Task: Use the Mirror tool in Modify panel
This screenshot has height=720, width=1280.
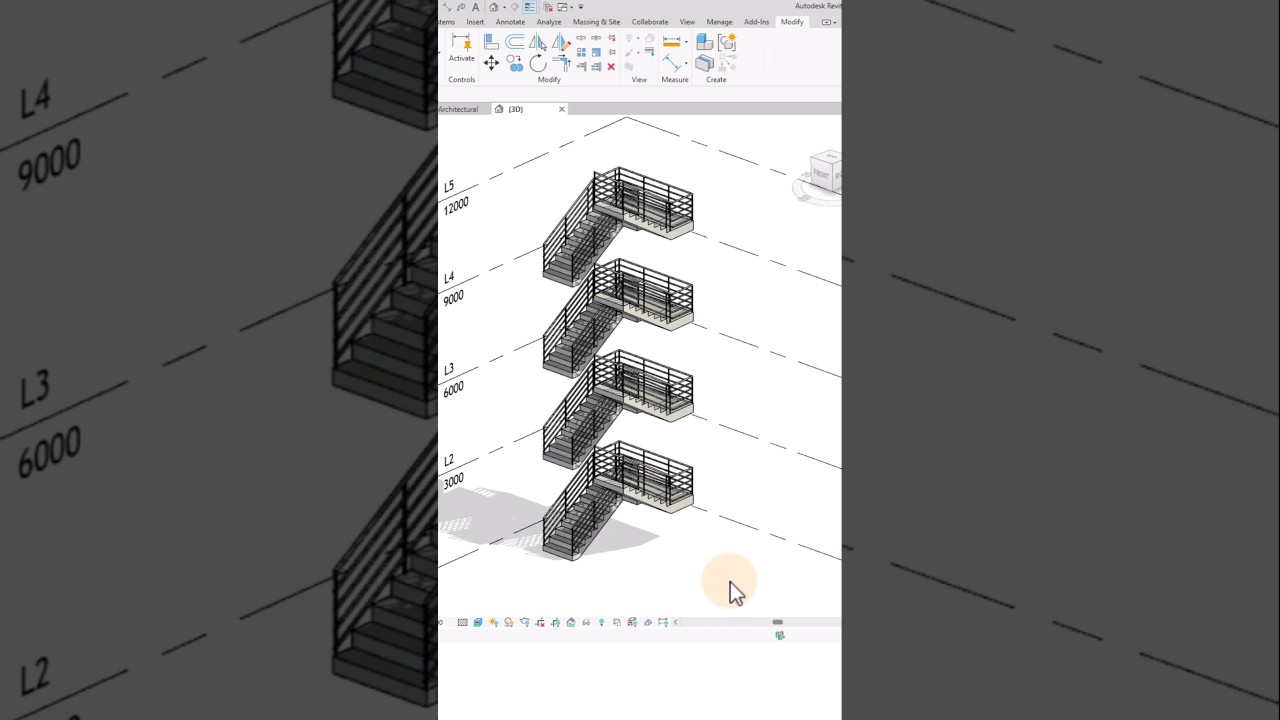Action: click(536, 42)
